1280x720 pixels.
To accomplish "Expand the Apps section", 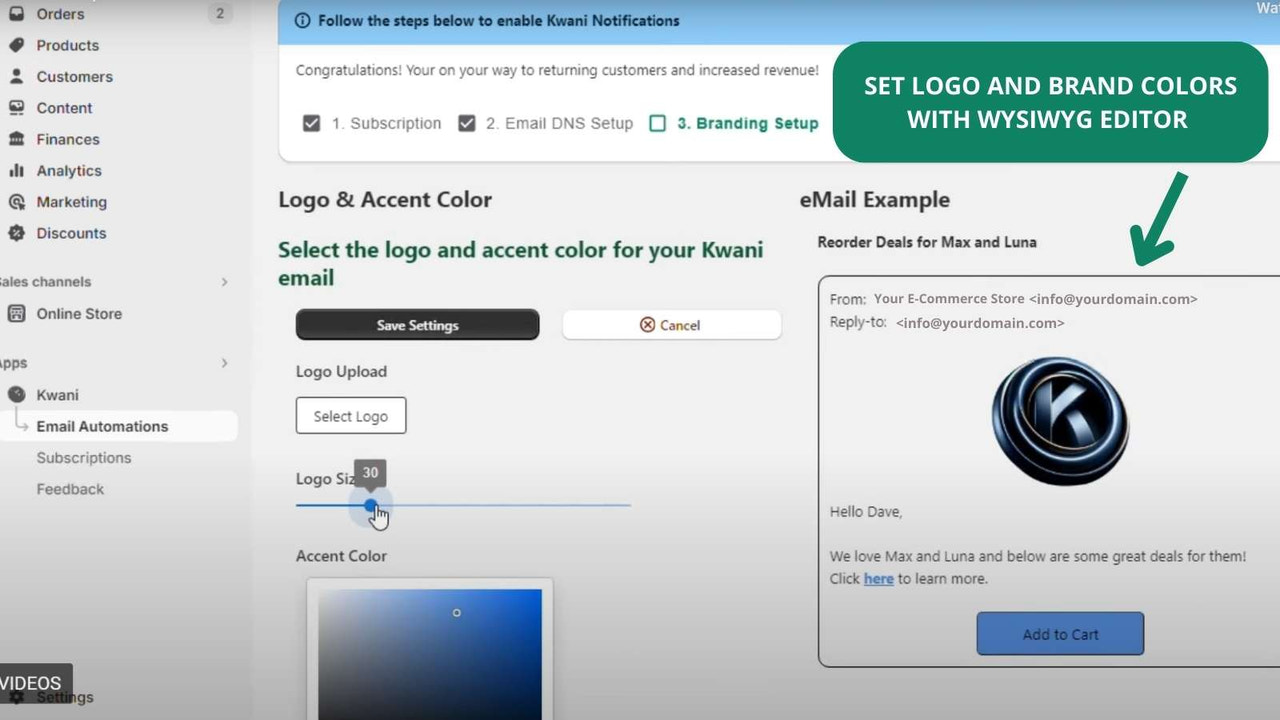I will click(x=224, y=362).
